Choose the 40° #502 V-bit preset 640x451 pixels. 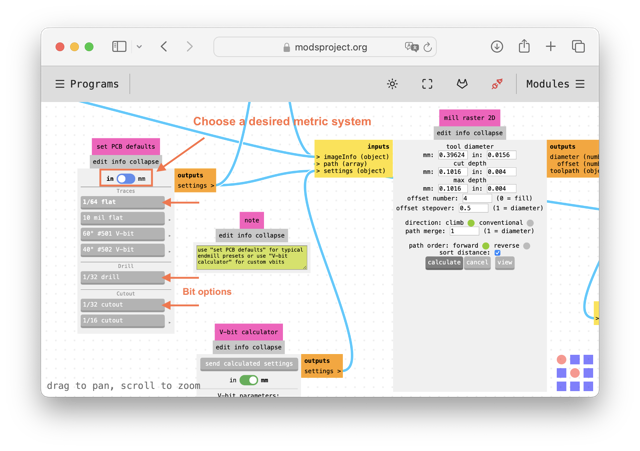coord(122,250)
